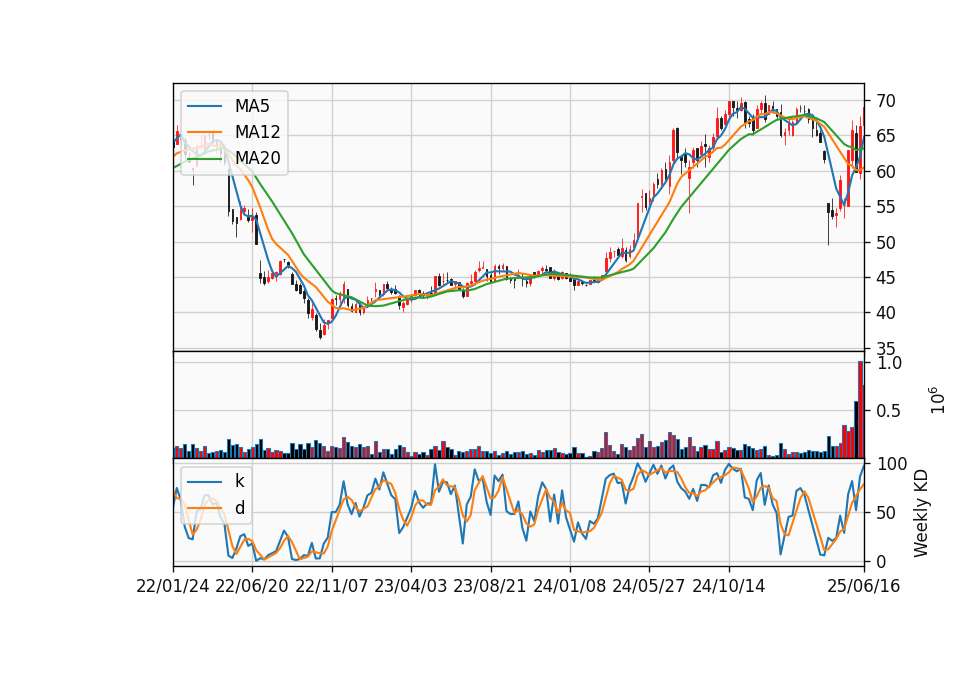Click the volume axis value 1.0
This screenshot has width=960, height=690.
click(890, 363)
